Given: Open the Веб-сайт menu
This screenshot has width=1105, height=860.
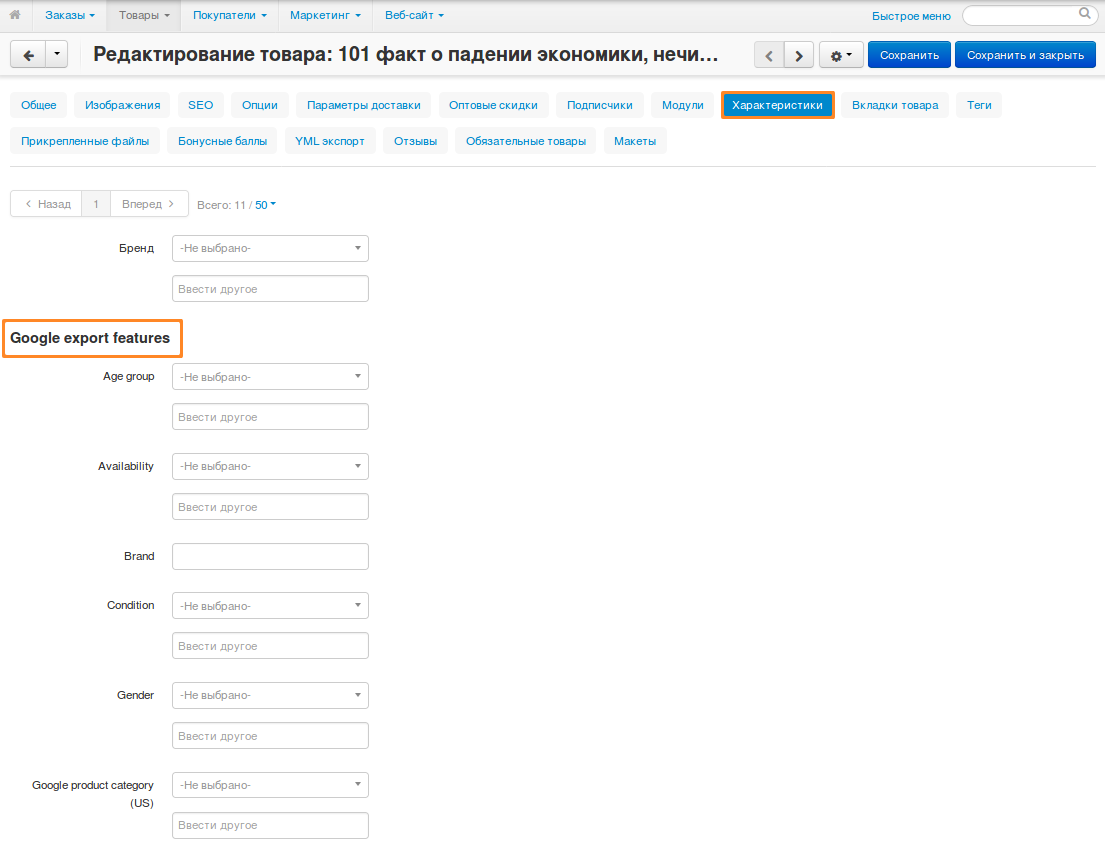Looking at the screenshot, I should (x=414, y=15).
